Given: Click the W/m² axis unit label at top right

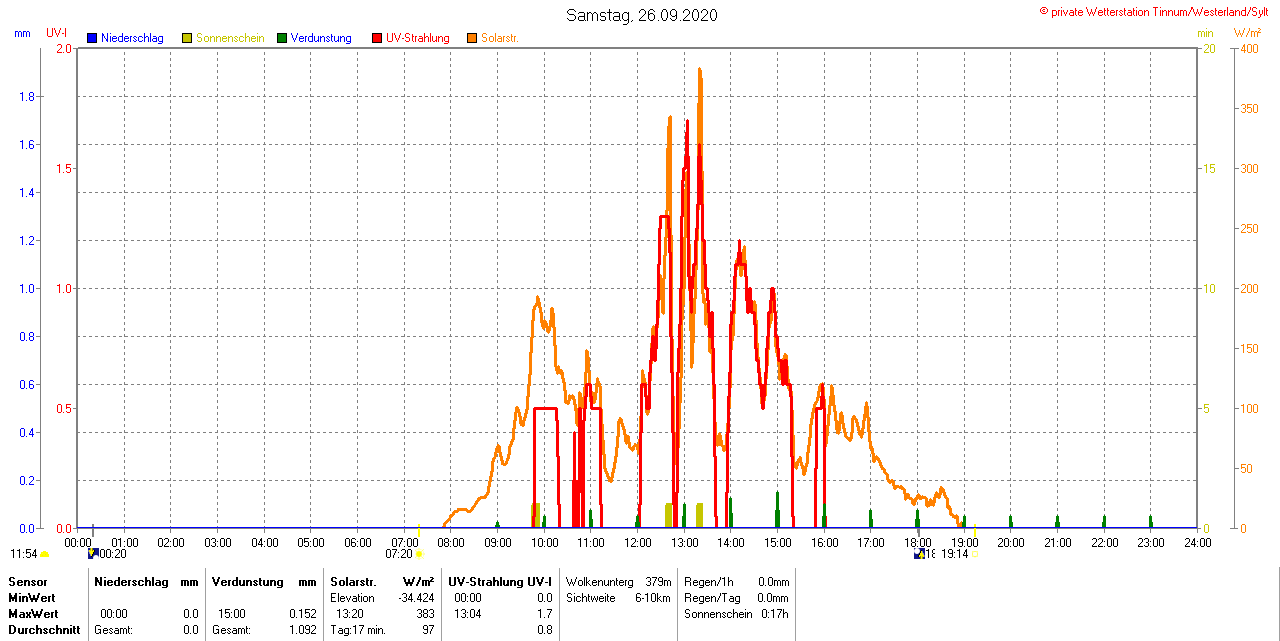Looking at the screenshot, I should pos(1247,33).
